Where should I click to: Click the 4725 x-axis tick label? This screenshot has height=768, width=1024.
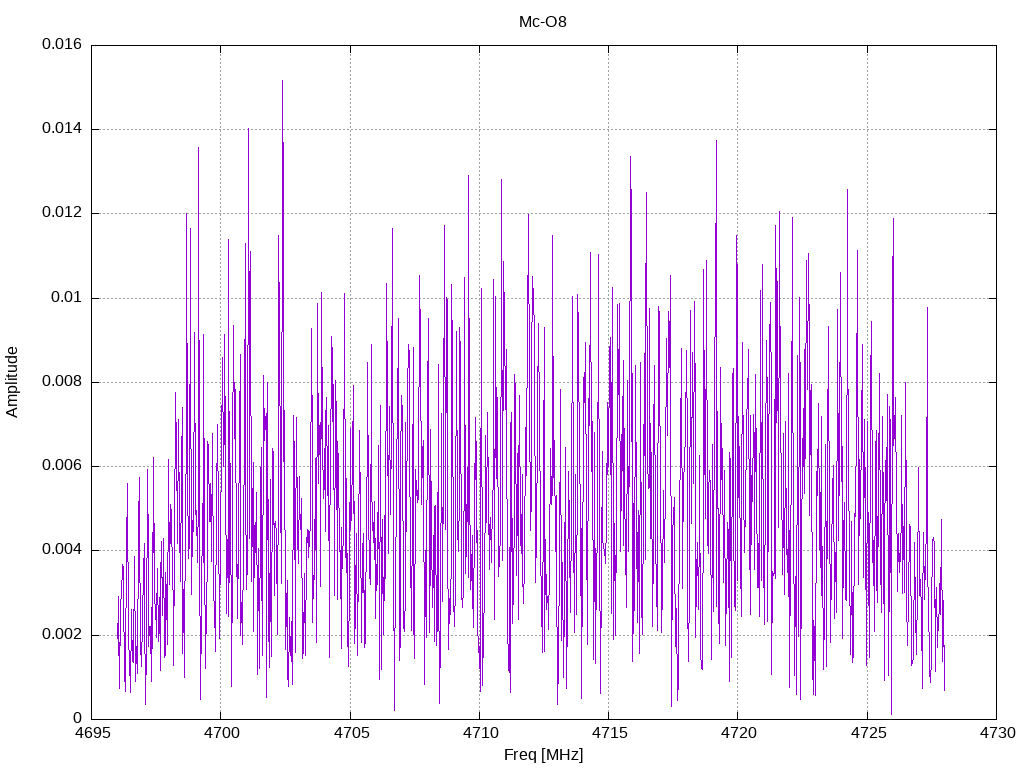867,733
